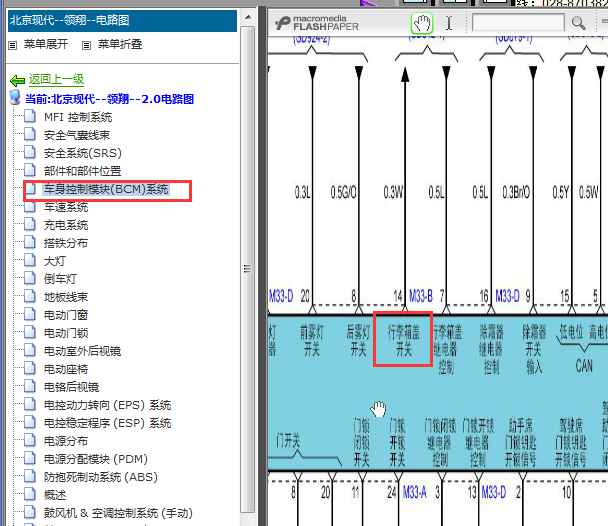This screenshot has height=526, width=608.
Task: Open 电控动力转向 (EPS) 系统 item
Action: 107,405
